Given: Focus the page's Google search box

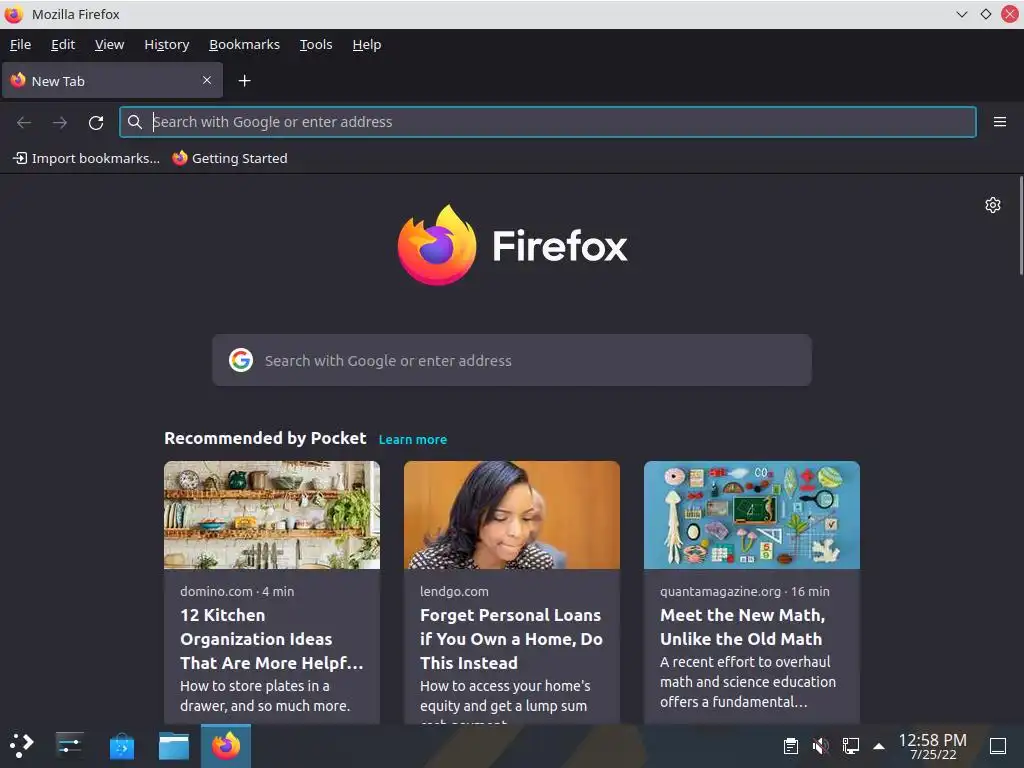Looking at the screenshot, I should click(512, 360).
